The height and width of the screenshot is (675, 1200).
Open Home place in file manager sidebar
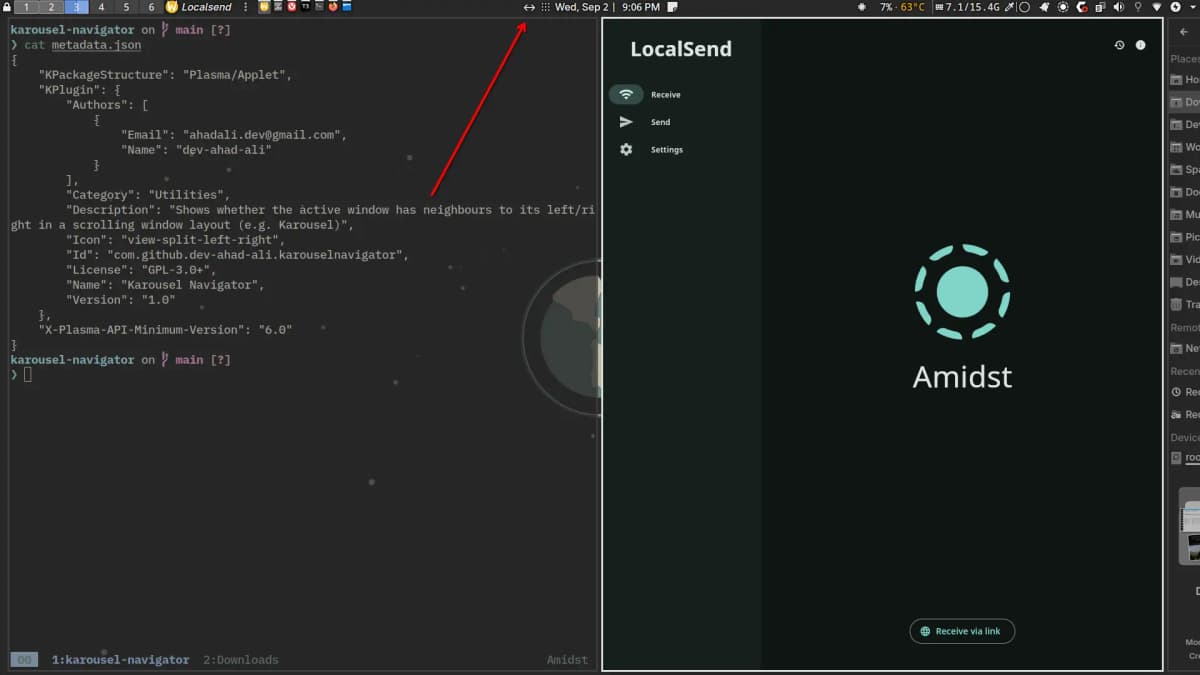click(1185, 79)
